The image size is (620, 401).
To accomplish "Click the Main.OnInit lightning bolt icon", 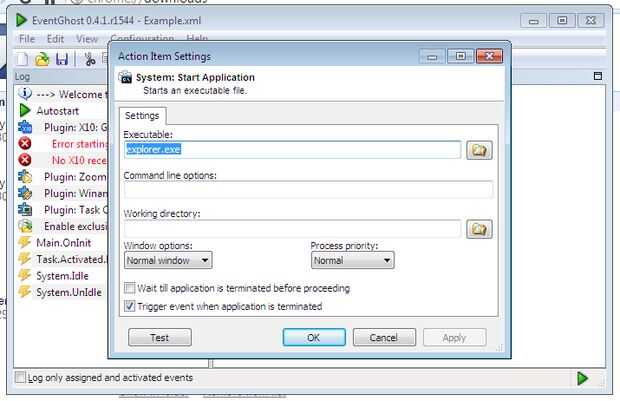I will pos(25,242).
